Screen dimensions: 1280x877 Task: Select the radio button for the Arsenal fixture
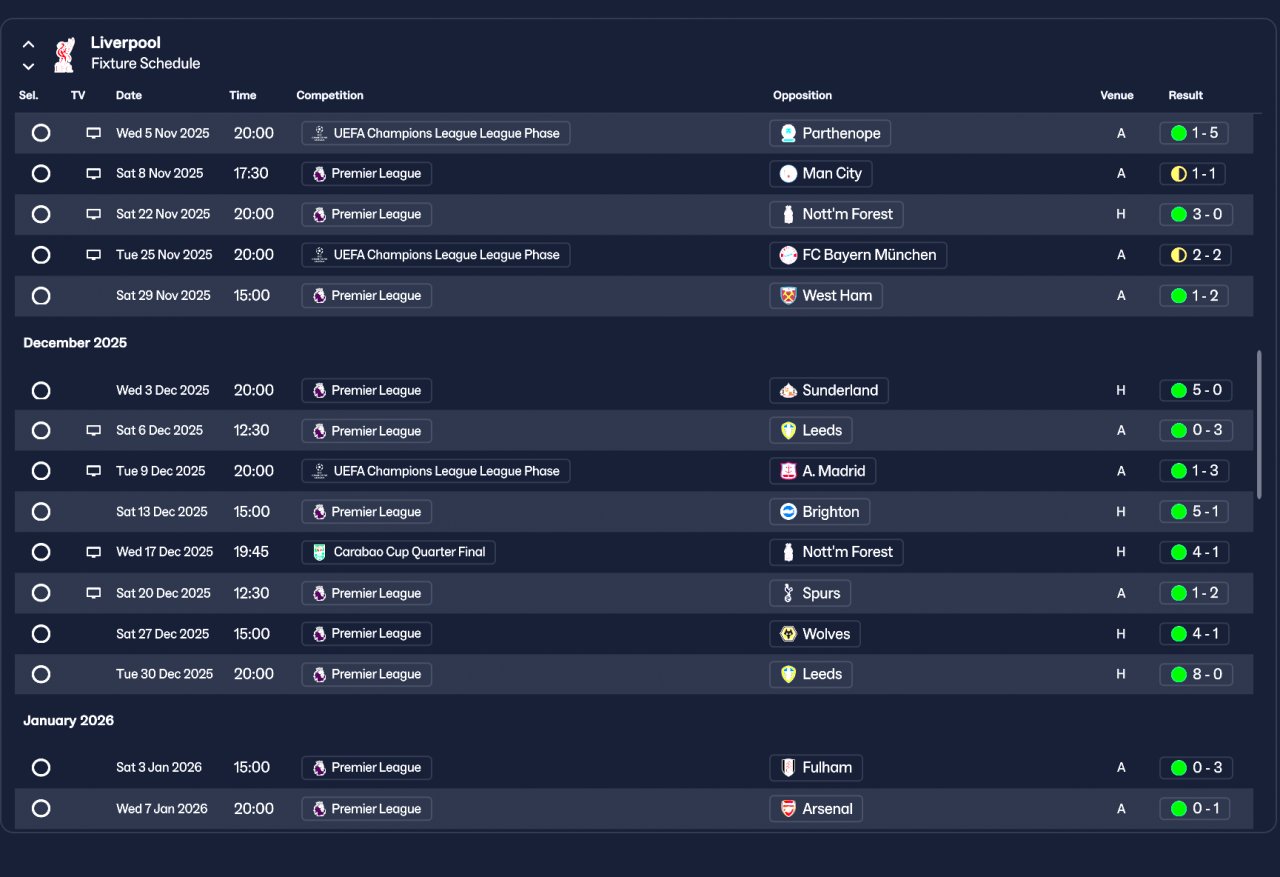pyautogui.click(x=41, y=809)
